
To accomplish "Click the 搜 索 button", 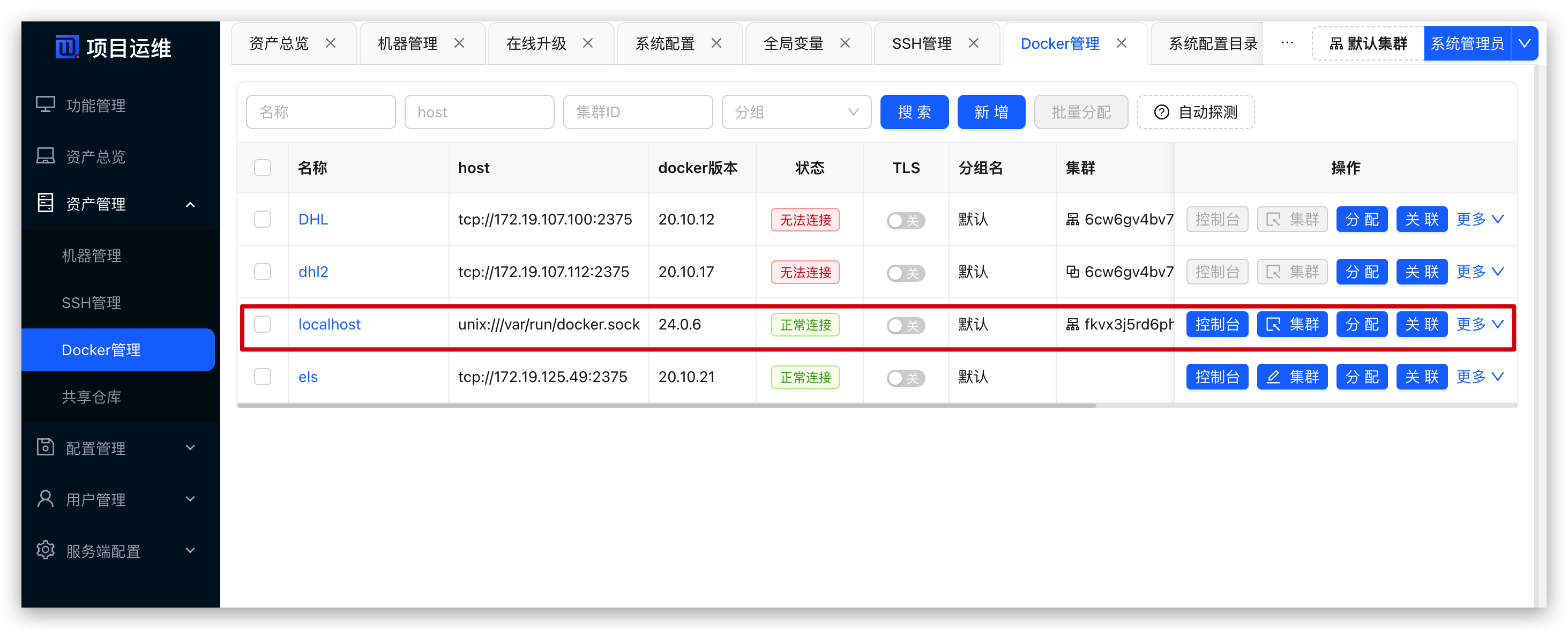I will [914, 112].
